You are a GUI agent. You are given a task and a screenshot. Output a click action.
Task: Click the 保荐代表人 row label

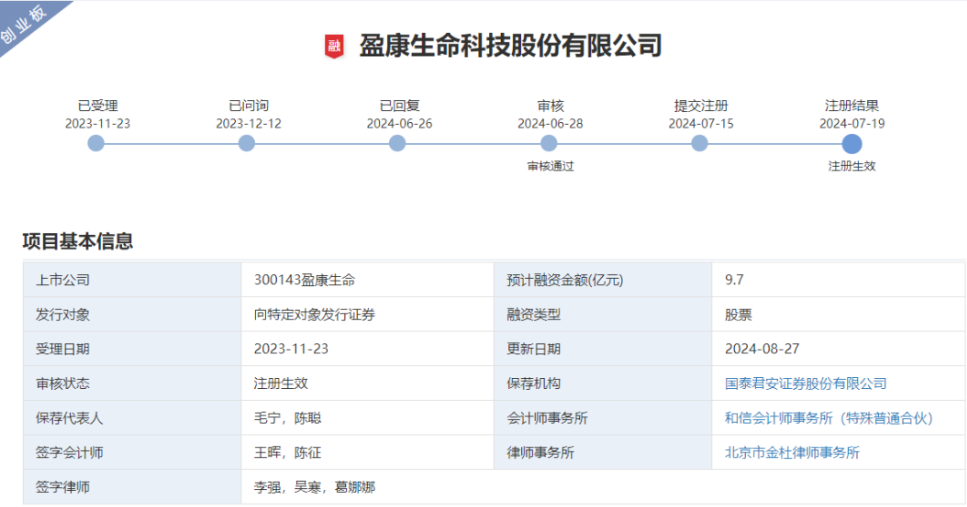pos(70,418)
